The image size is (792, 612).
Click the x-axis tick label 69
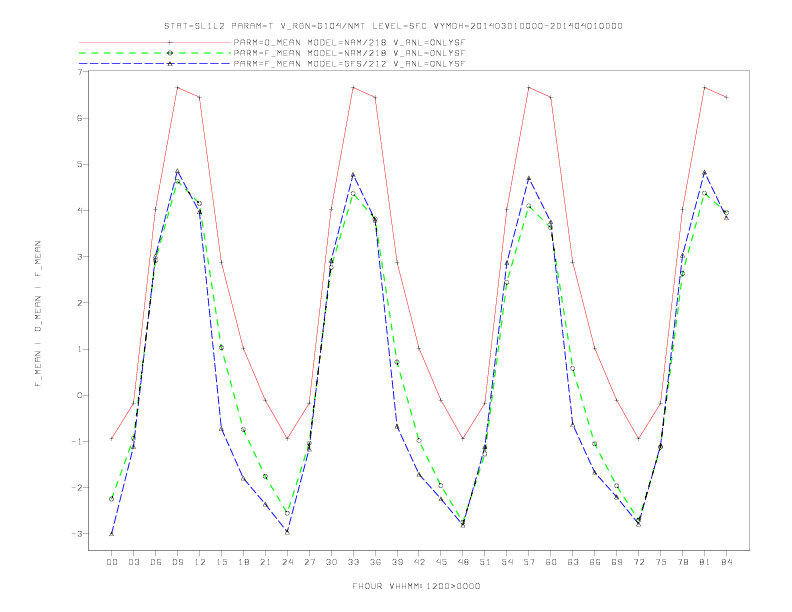[617, 562]
